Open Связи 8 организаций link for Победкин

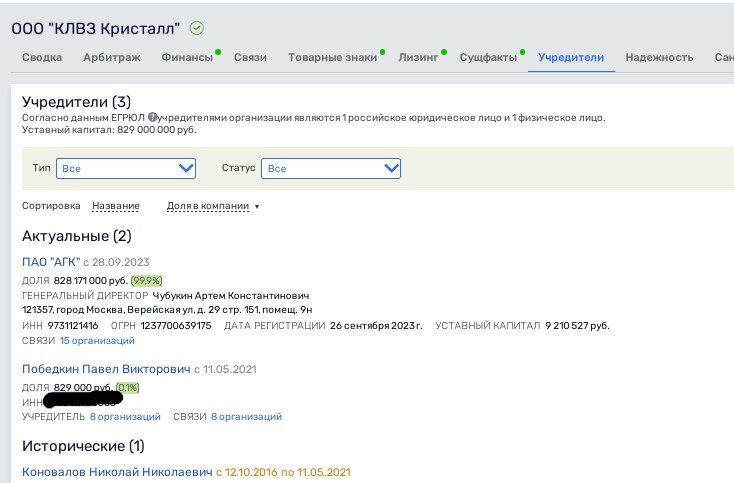coord(246,417)
